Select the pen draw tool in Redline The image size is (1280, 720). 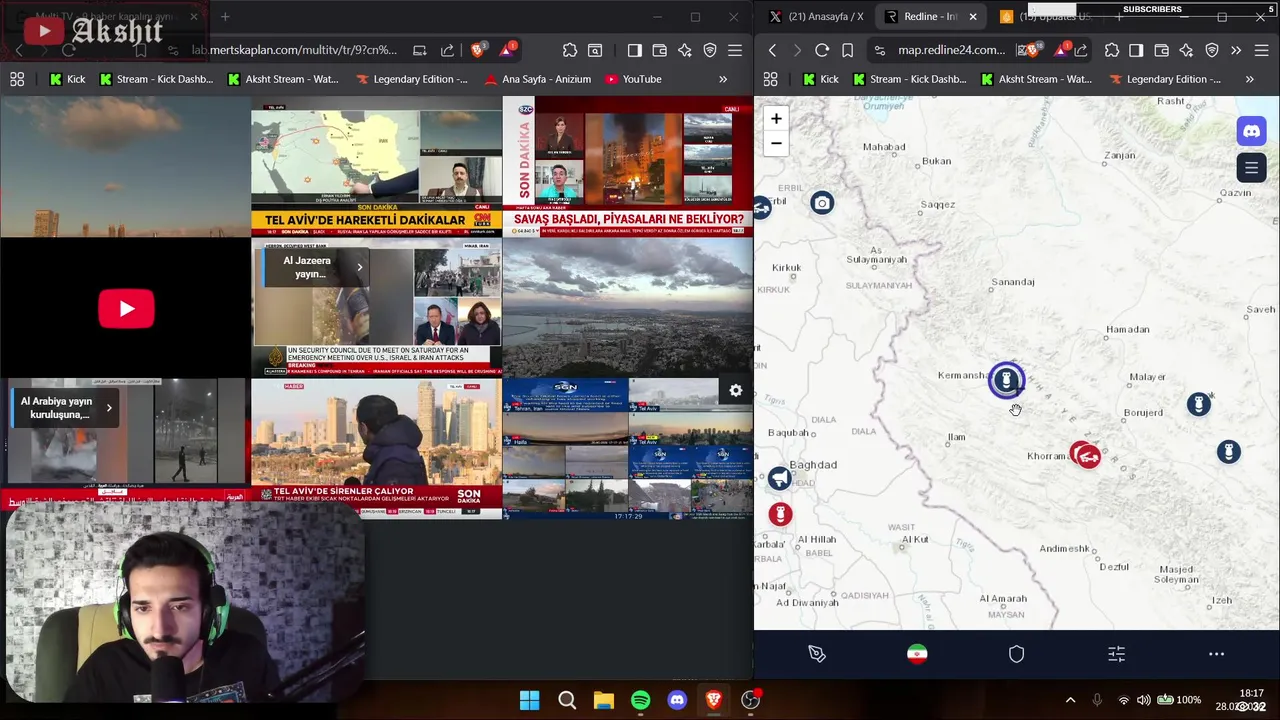click(817, 654)
